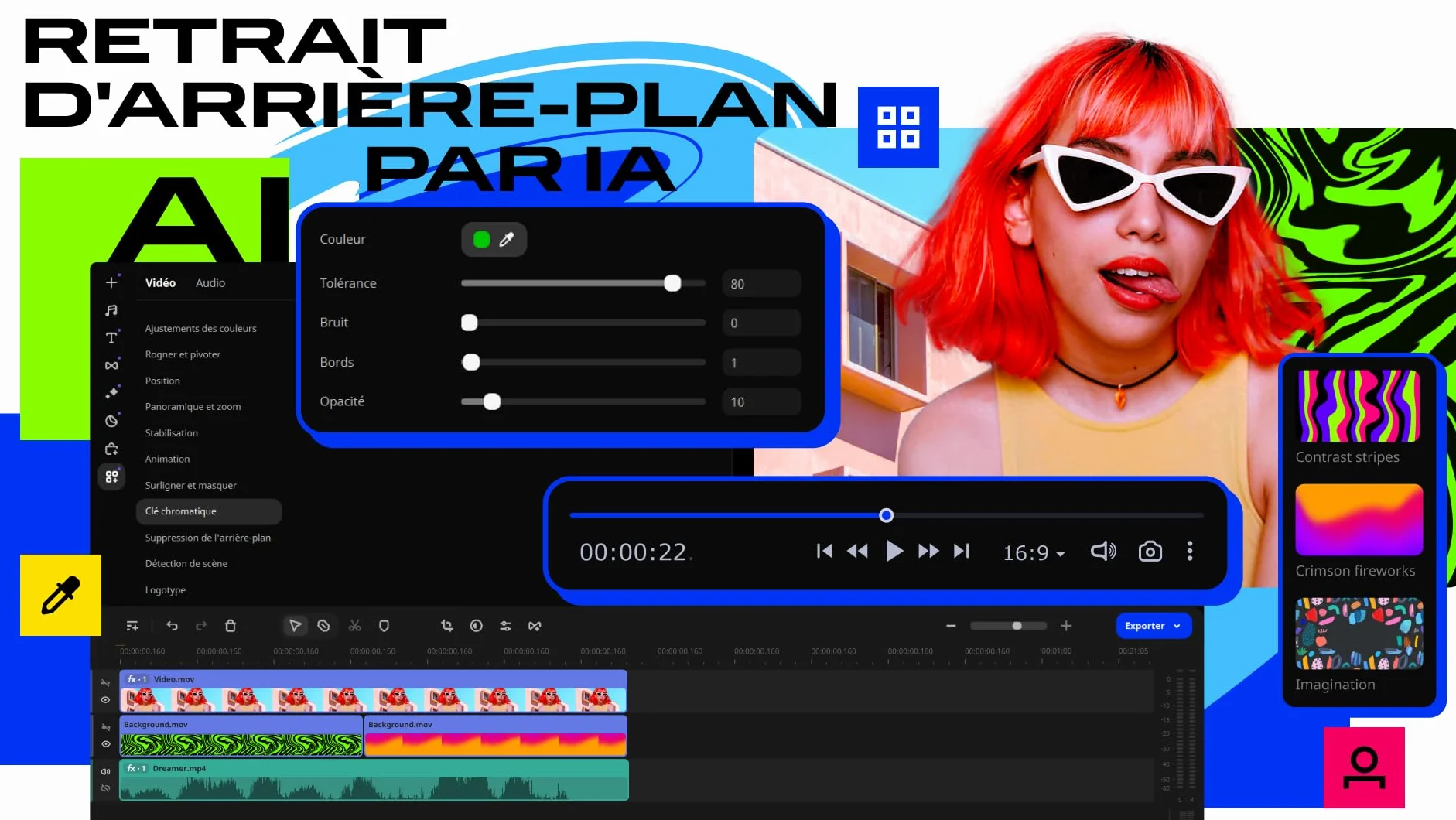
Task: Expand the Exporter dropdown arrow
Action: (x=1177, y=627)
